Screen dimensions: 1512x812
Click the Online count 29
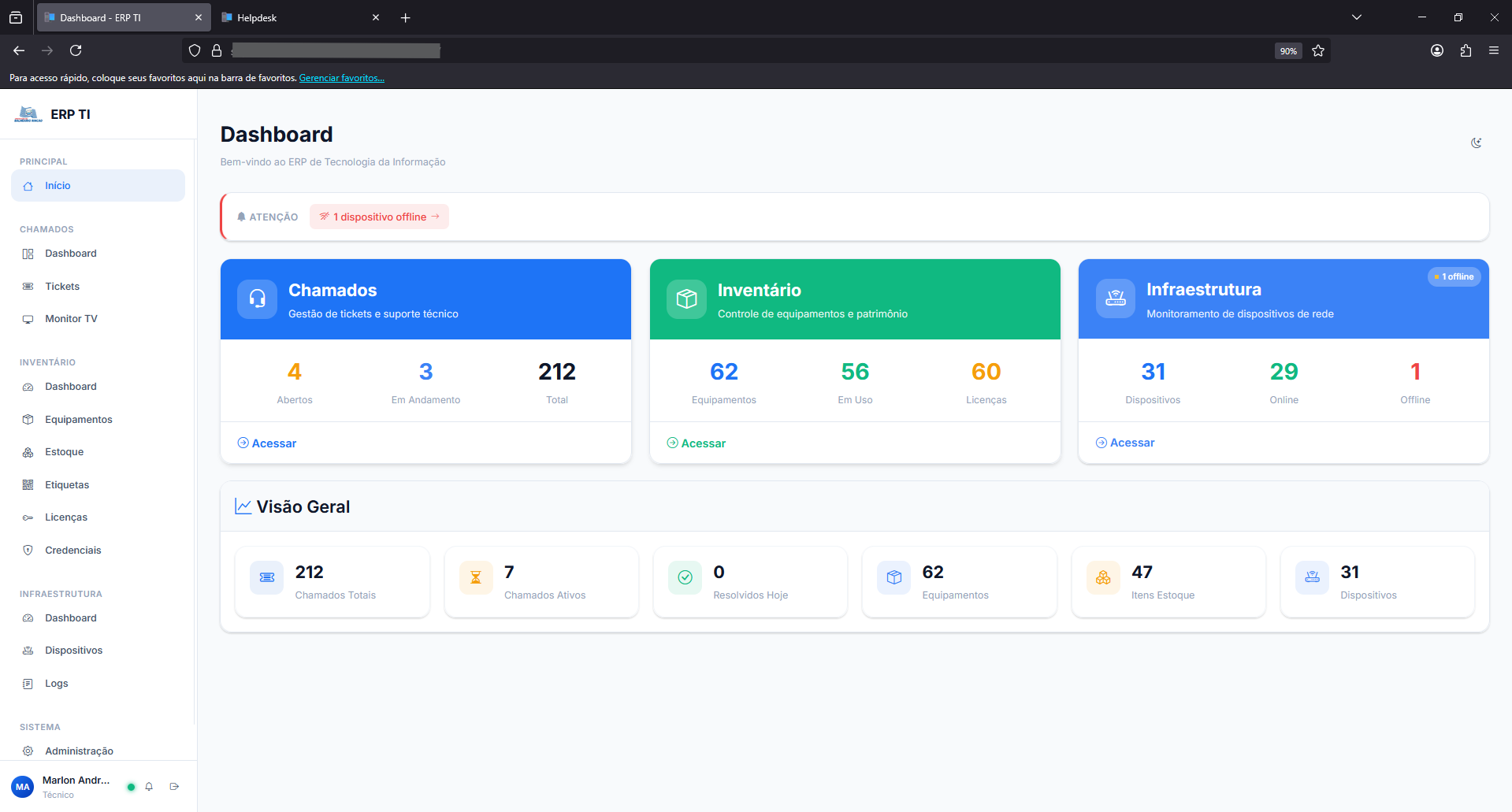tap(1284, 372)
